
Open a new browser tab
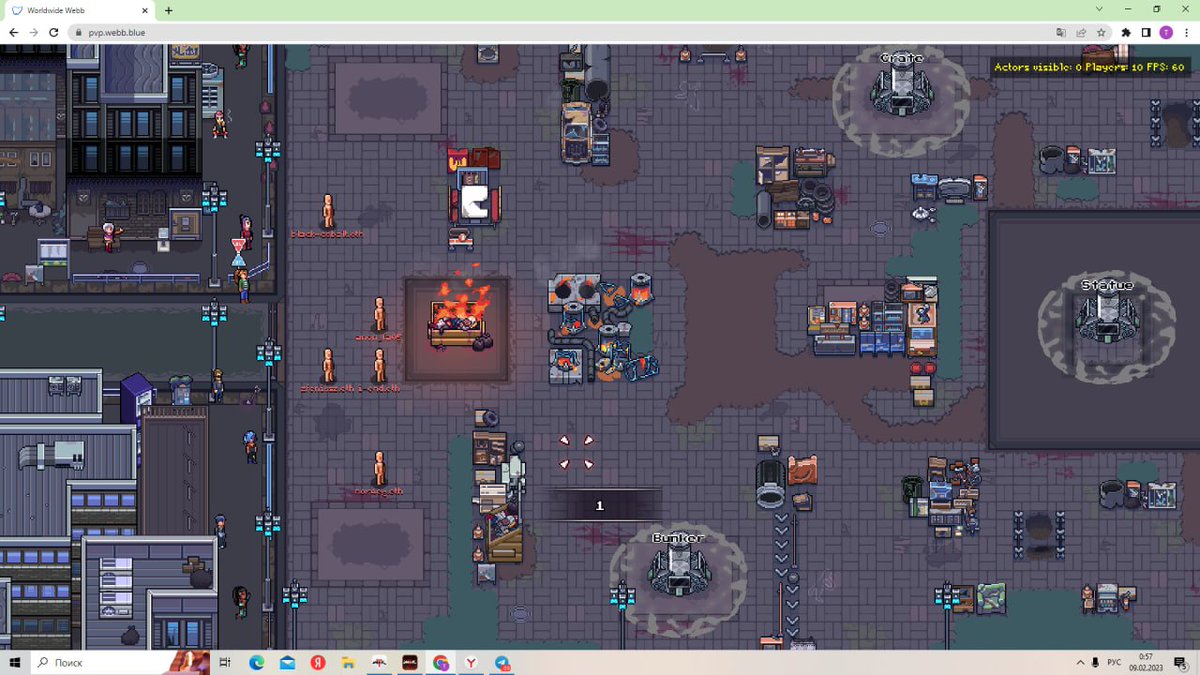[168, 10]
